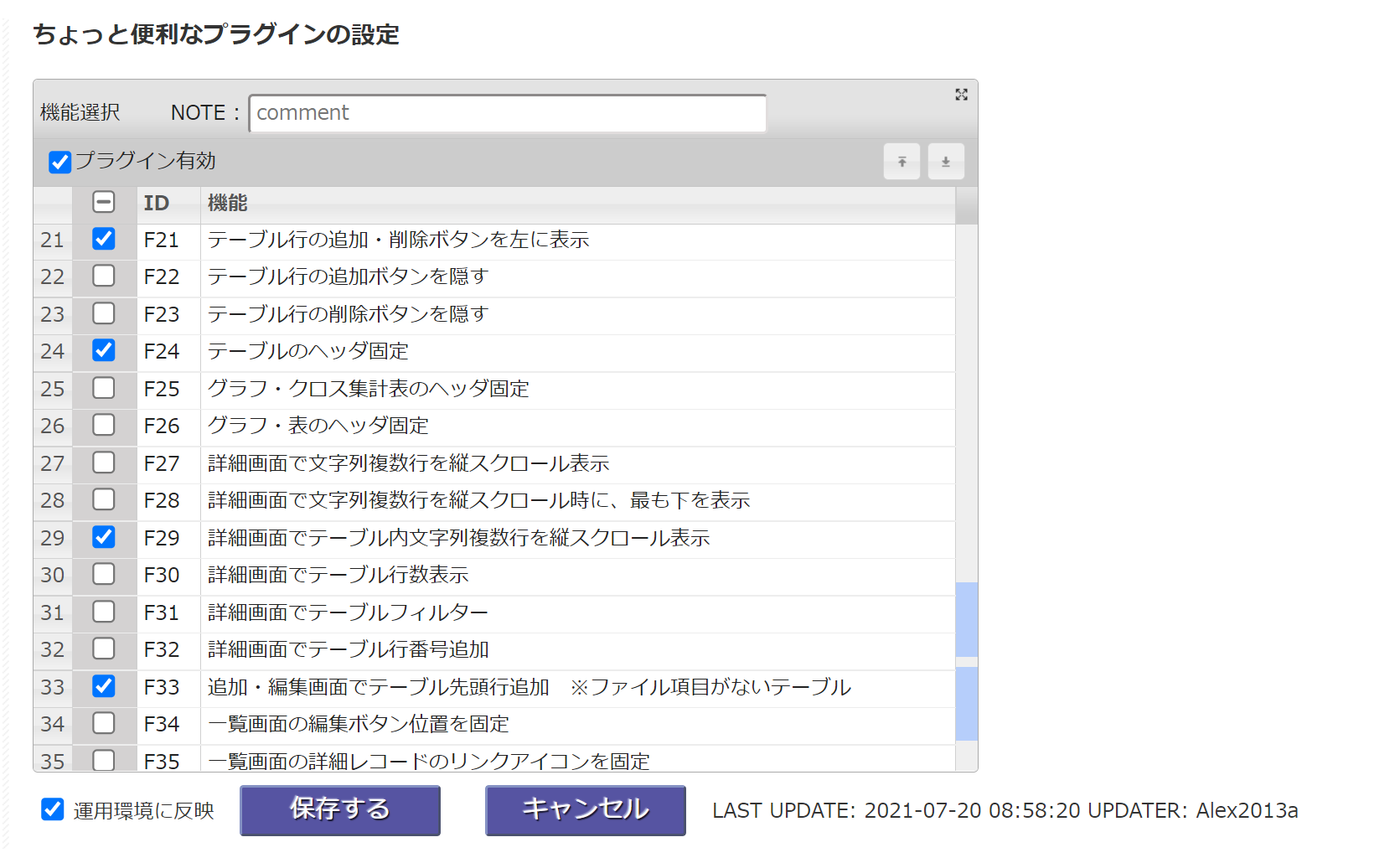
Task: Click text 詳細画面で文字列複数行を縦スクロール表示
Action: tap(409, 463)
